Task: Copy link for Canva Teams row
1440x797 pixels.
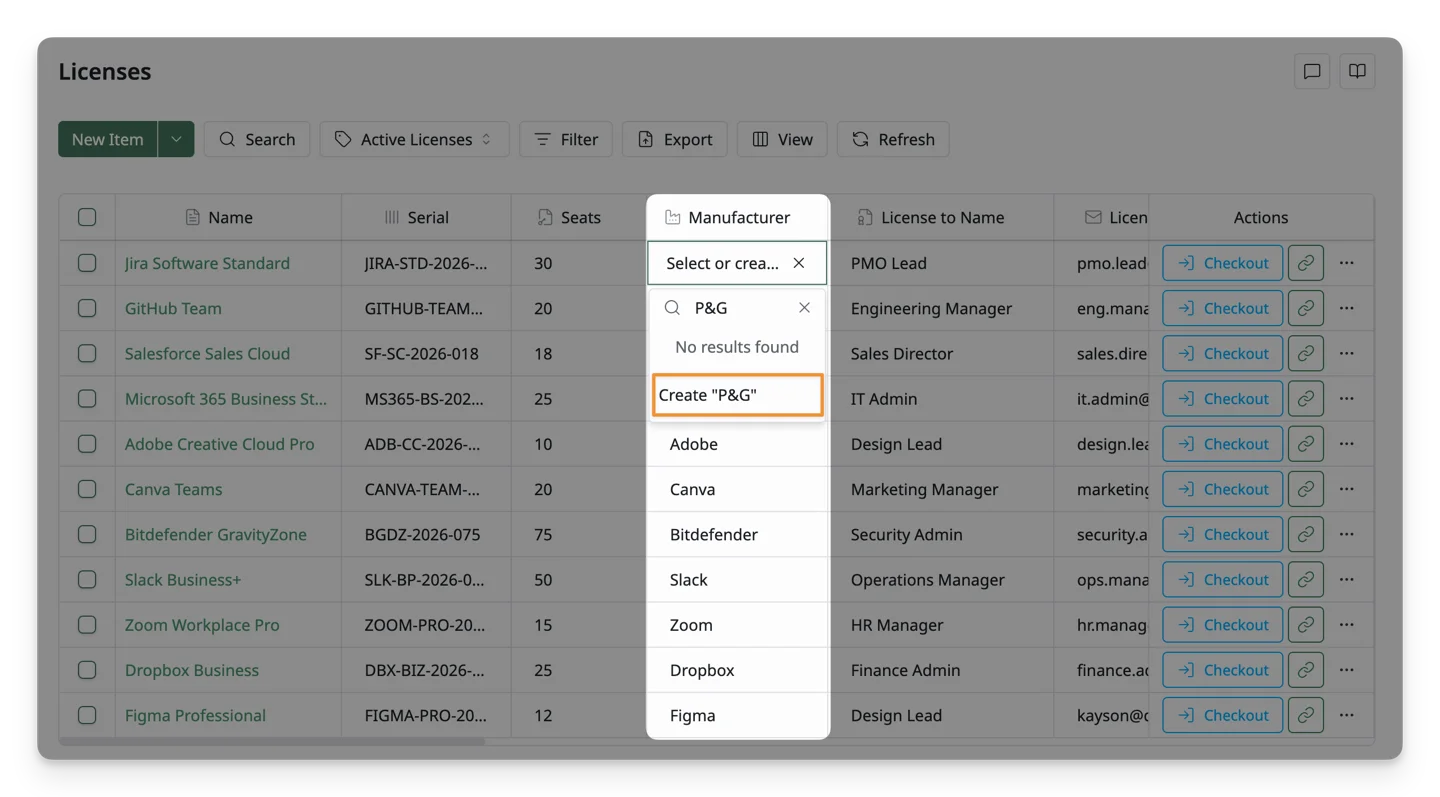Action: 1306,489
